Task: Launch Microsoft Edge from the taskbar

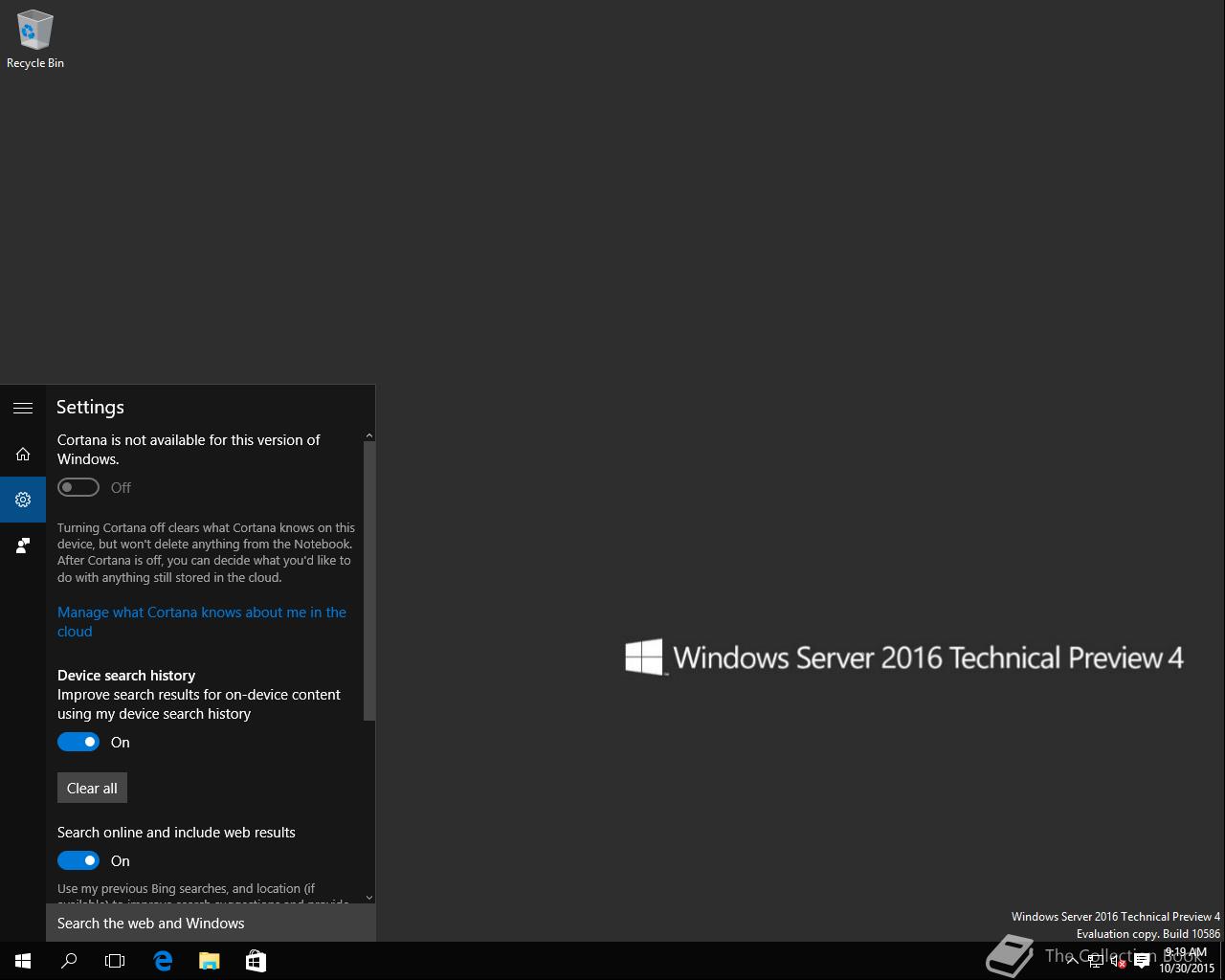Action: pyautogui.click(x=163, y=961)
